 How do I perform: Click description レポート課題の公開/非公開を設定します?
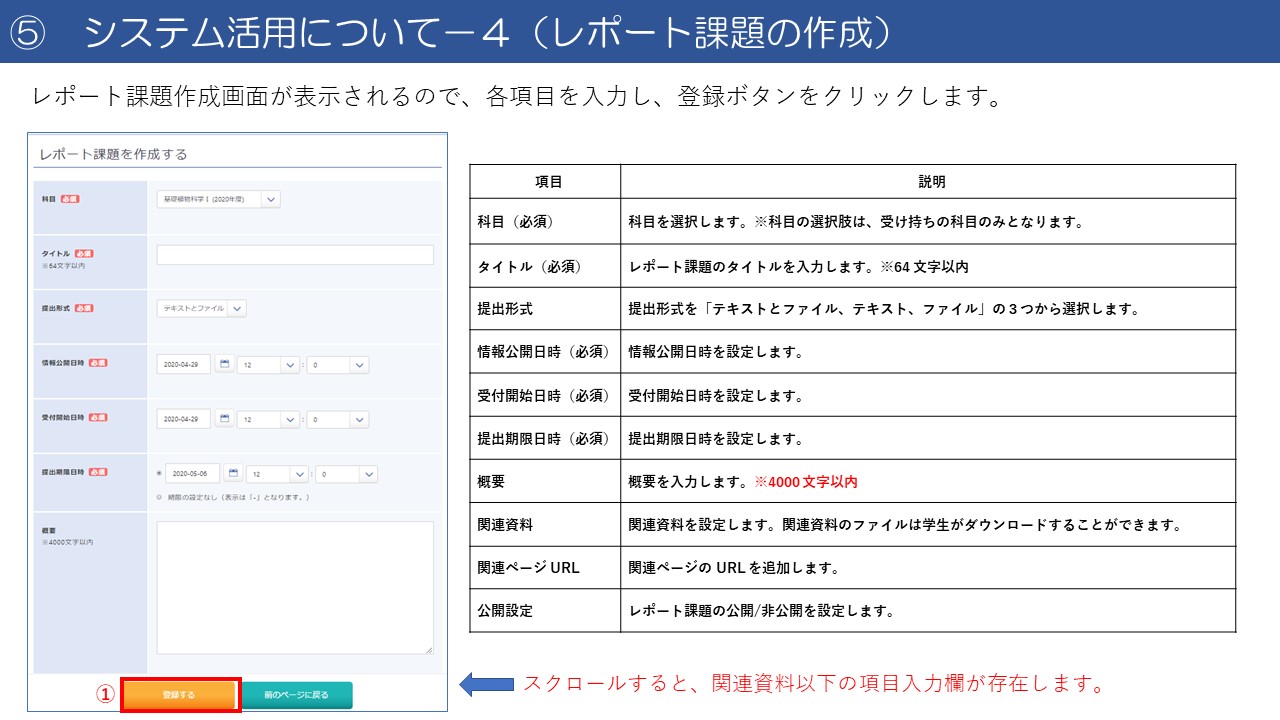(x=761, y=610)
